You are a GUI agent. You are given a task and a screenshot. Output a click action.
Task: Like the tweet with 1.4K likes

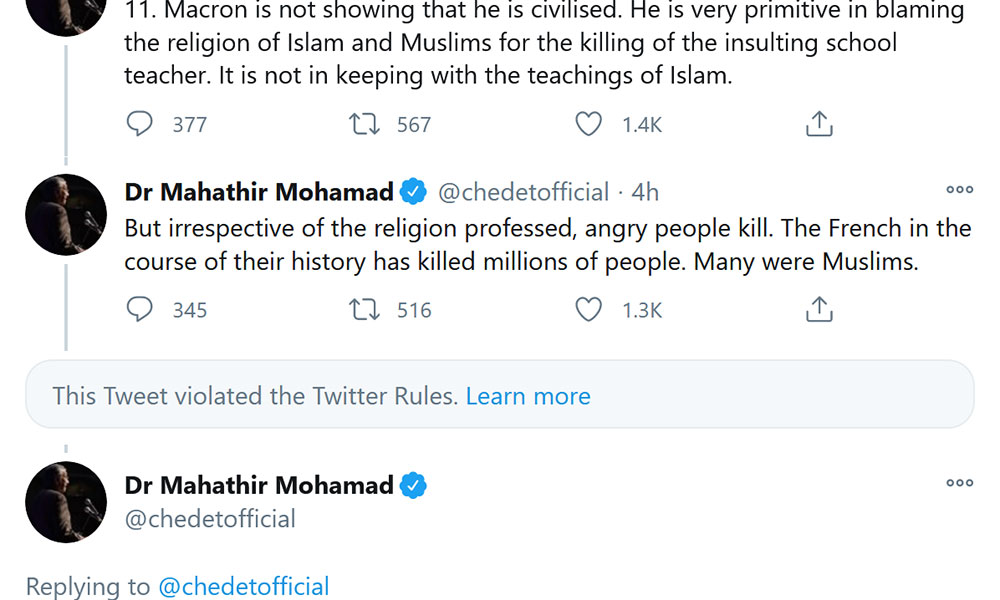click(x=589, y=124)
